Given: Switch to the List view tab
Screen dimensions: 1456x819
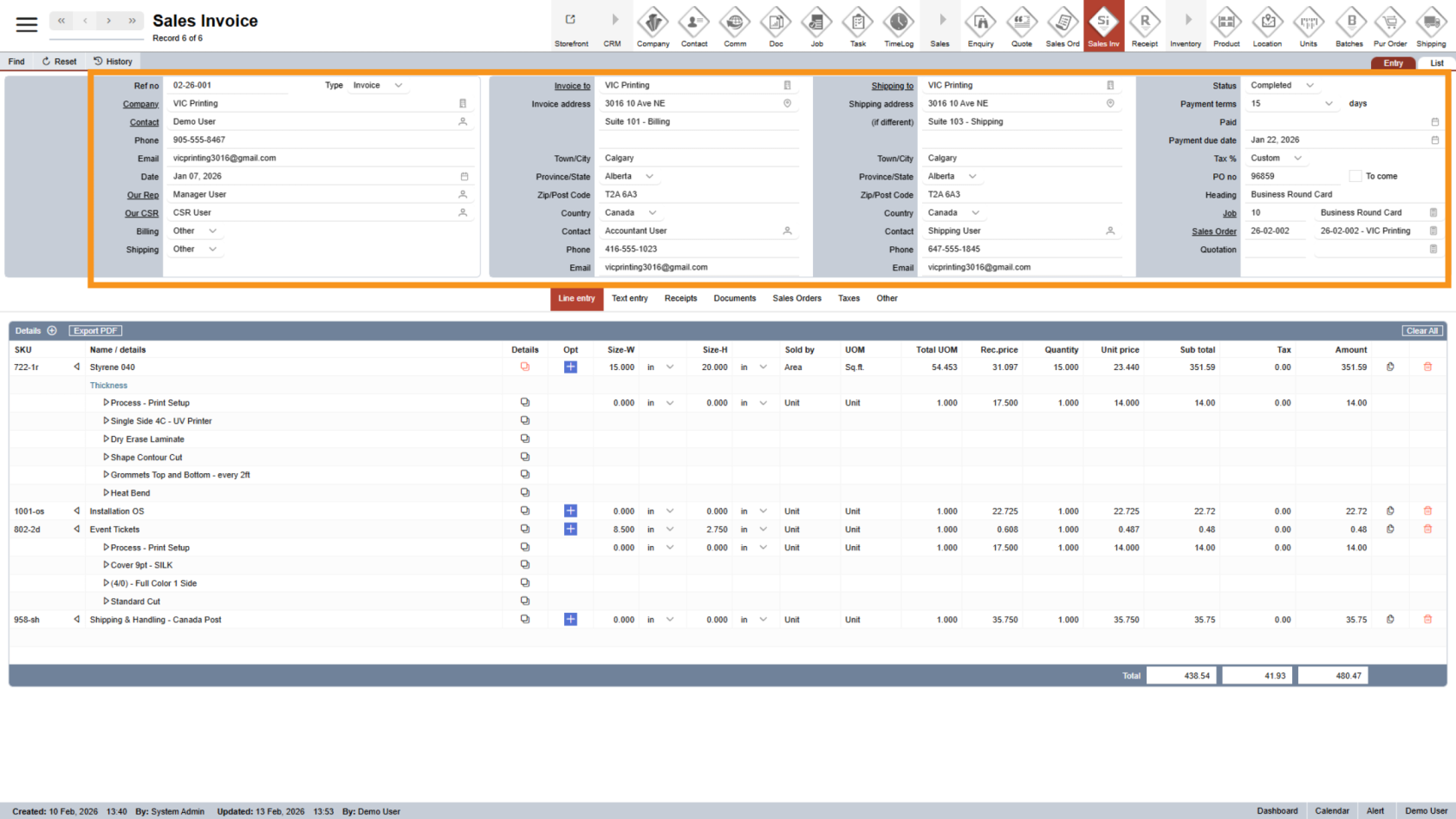Looking at the screenshot, I should pyautogui.click(x=1436, y=63).
